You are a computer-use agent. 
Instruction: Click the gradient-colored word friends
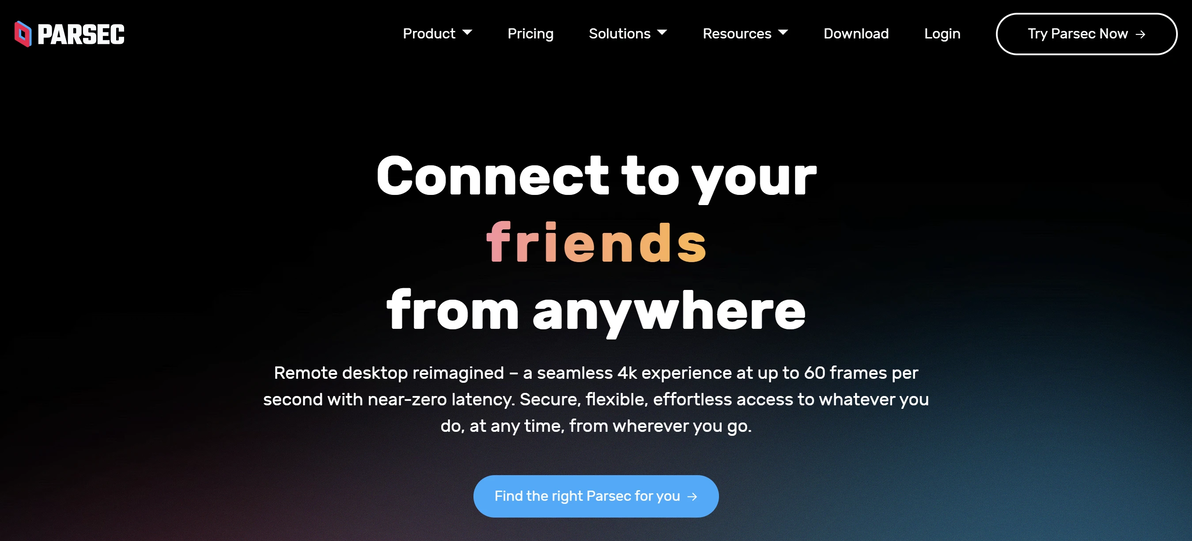click(597, 242)
